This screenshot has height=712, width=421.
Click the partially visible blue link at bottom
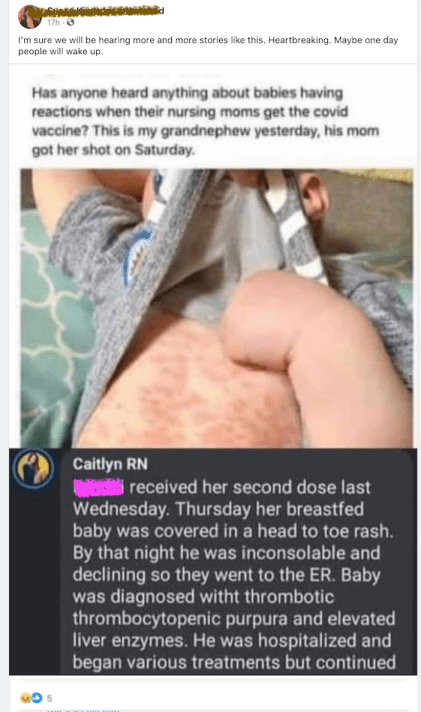(x=82, y=709)
